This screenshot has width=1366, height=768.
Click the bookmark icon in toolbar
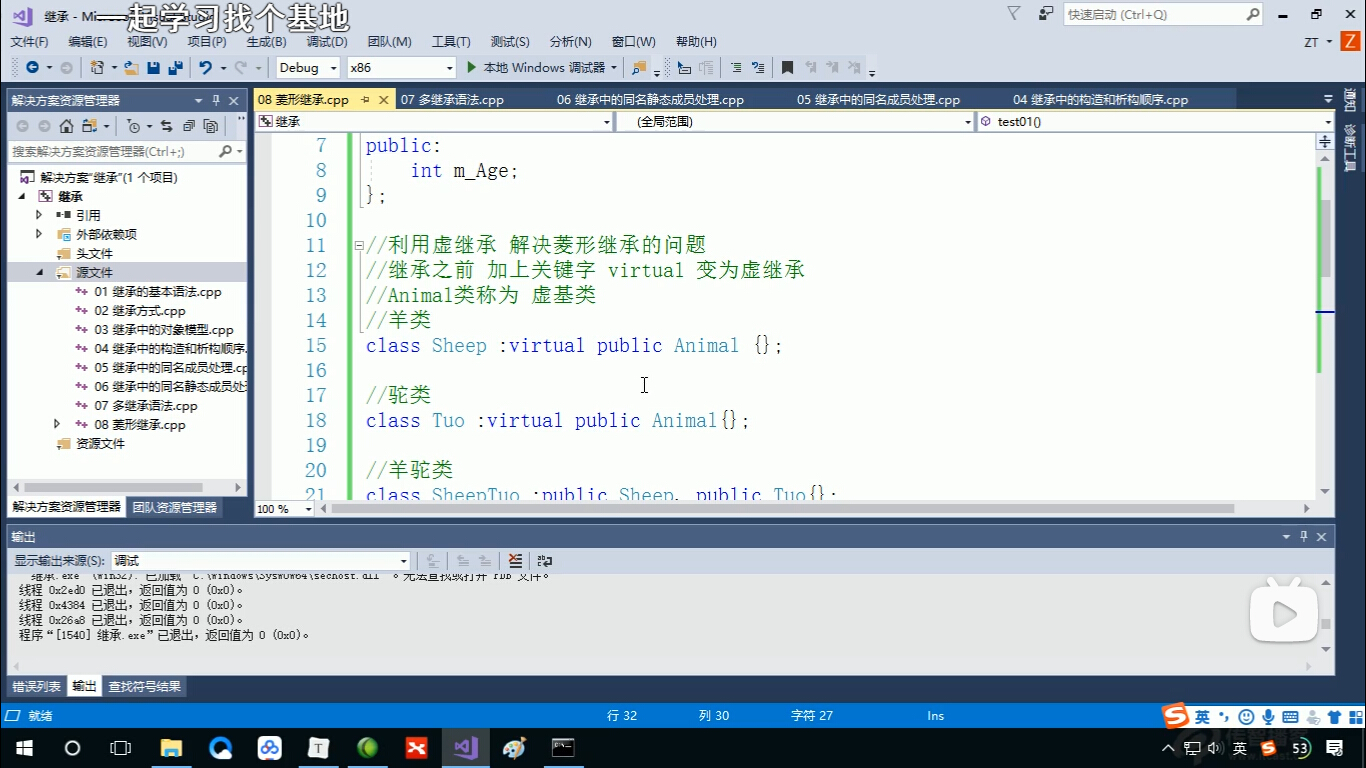point(787,68)
